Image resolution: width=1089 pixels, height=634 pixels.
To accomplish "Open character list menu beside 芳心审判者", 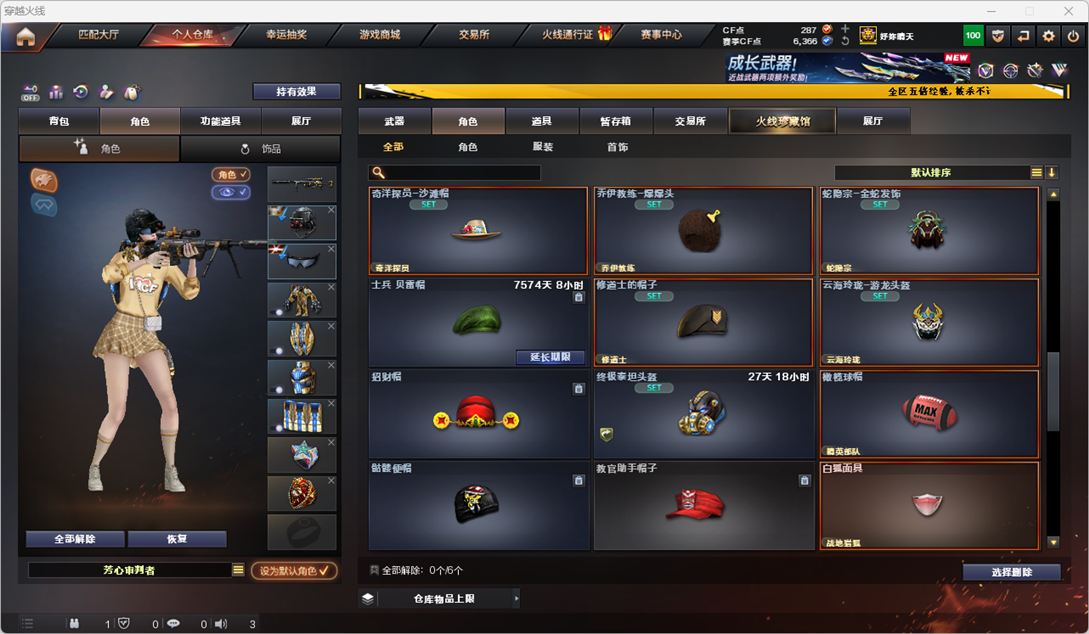I will [x=238, y=569].
